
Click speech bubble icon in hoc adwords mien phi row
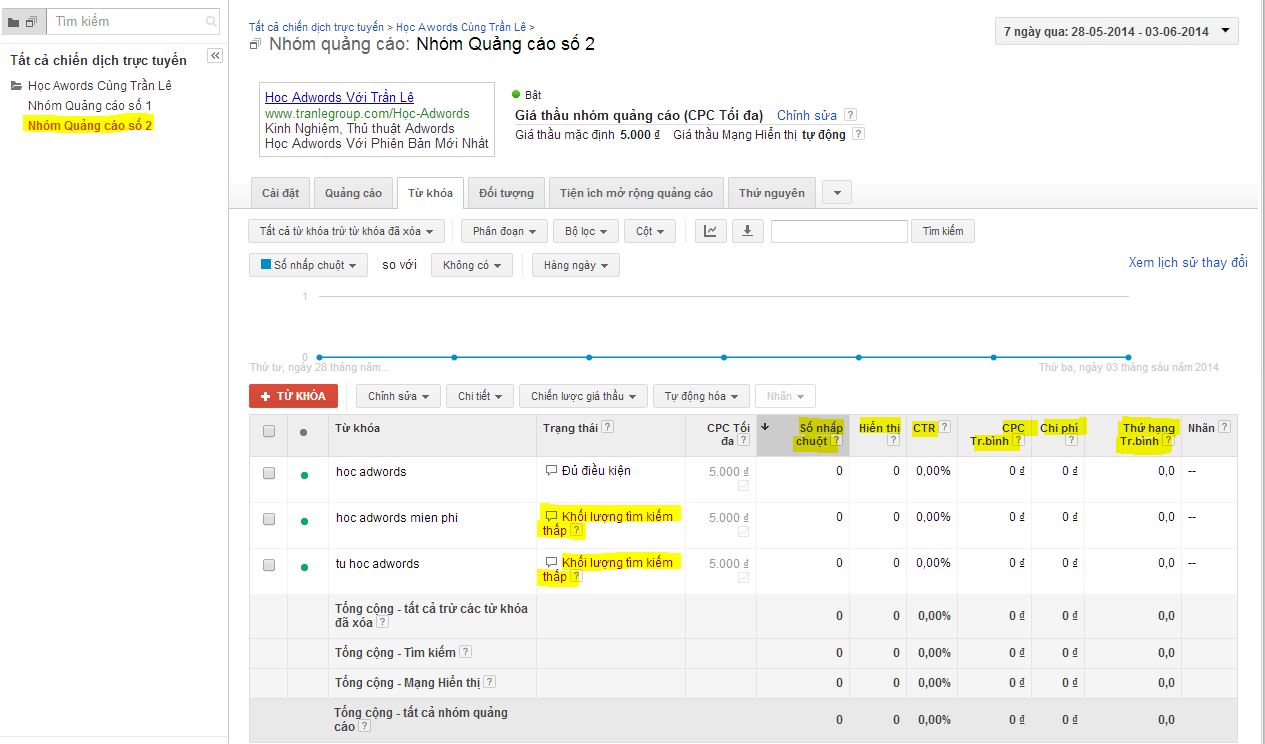point(550,517)
